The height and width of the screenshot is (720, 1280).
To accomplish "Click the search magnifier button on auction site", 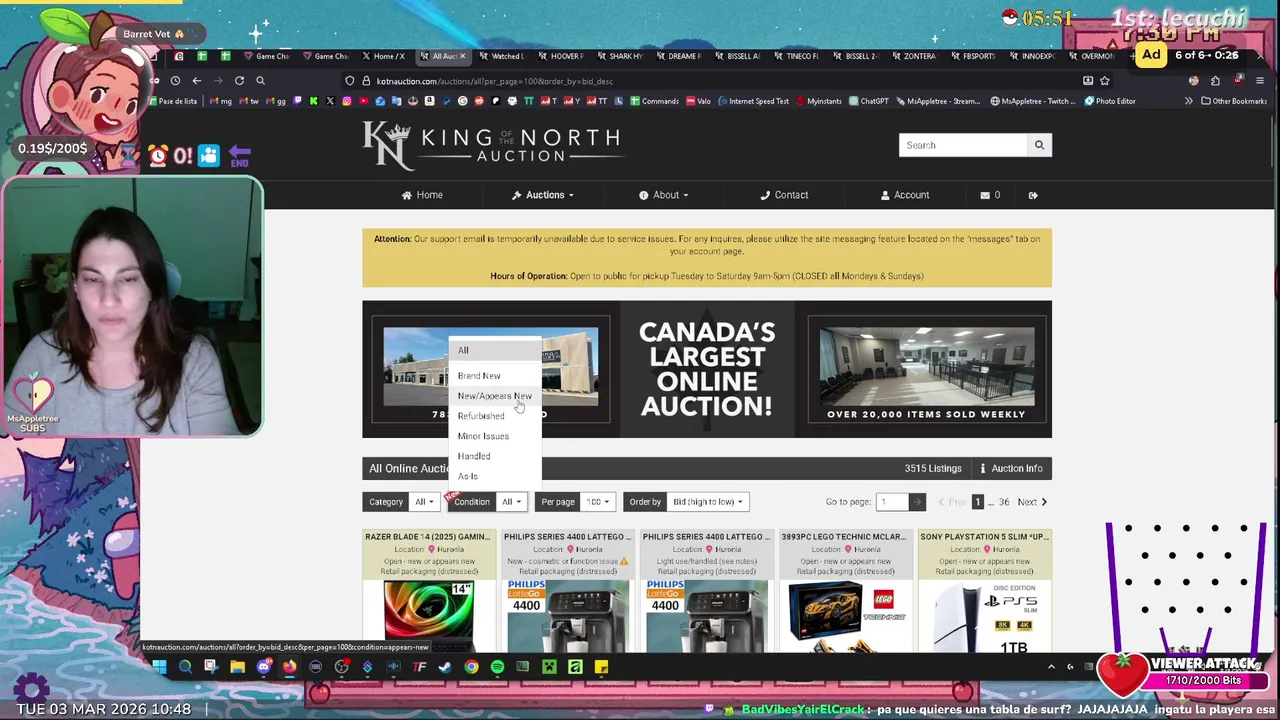I will tap(1039, 145).
